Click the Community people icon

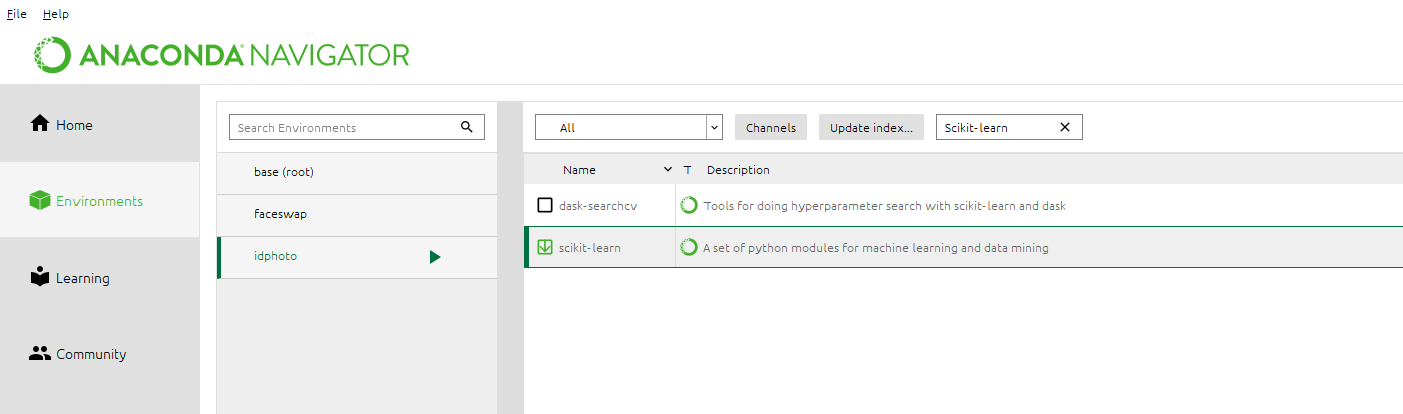point(40,353)
